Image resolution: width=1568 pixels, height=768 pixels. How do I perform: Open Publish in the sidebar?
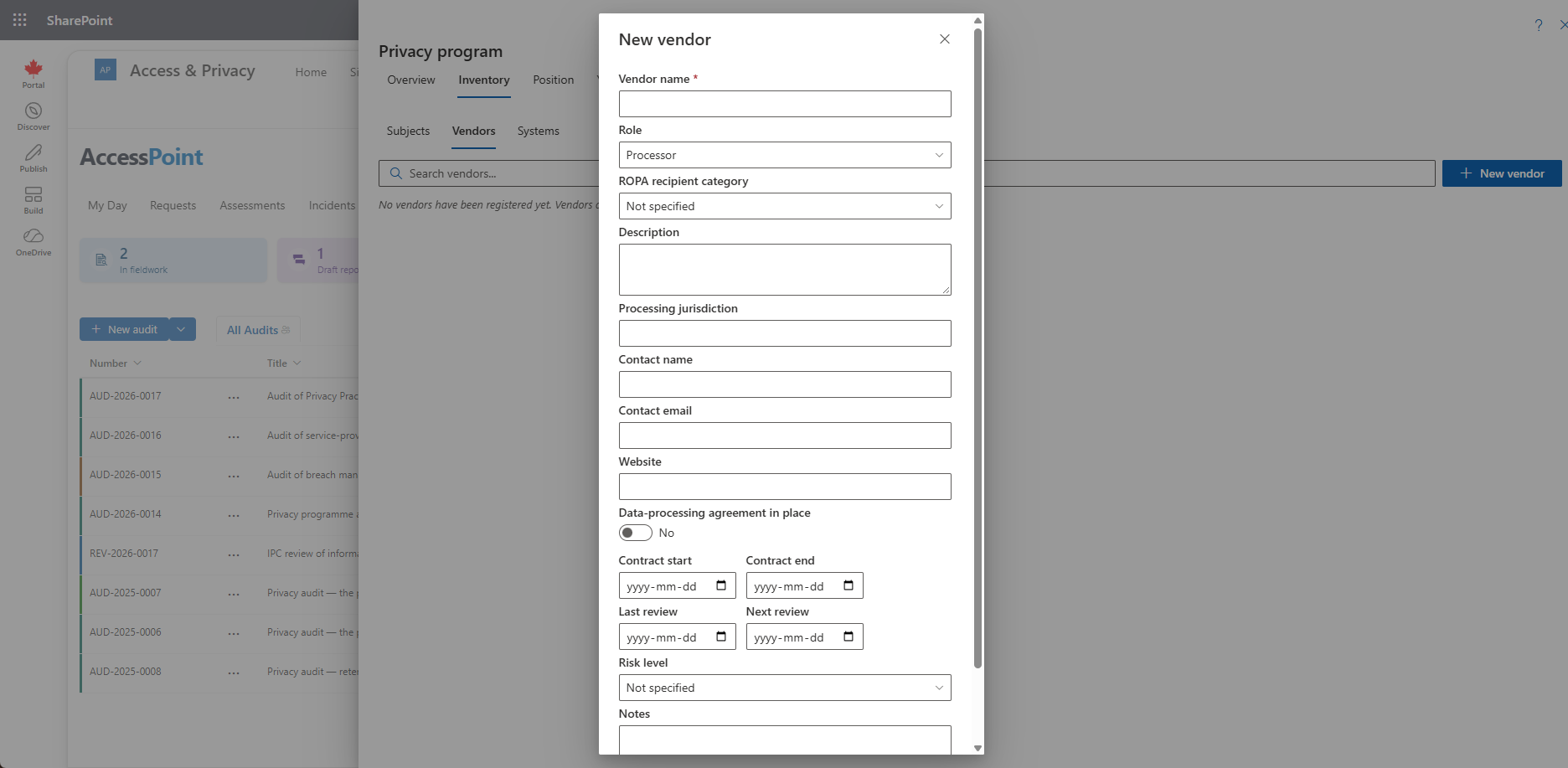pos(34,158)
